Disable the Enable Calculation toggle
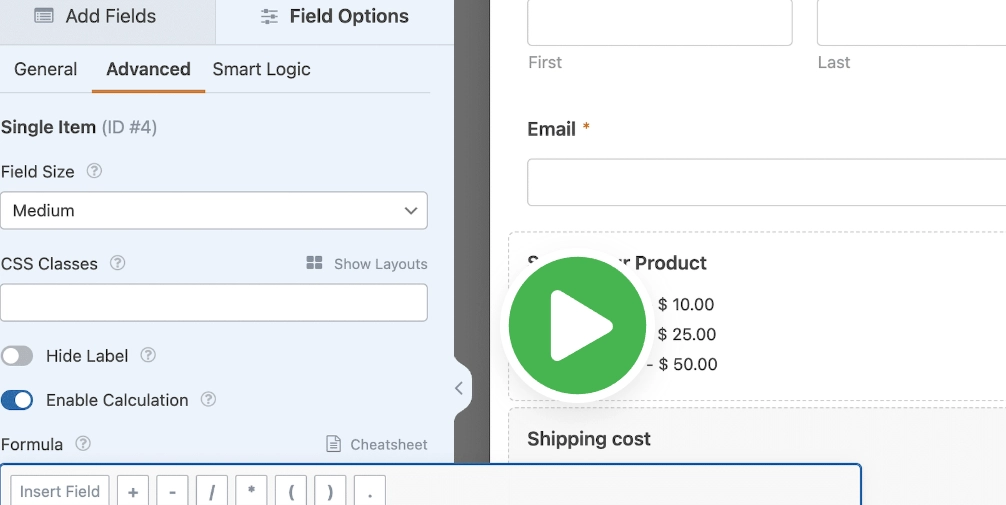 (17, 400)
